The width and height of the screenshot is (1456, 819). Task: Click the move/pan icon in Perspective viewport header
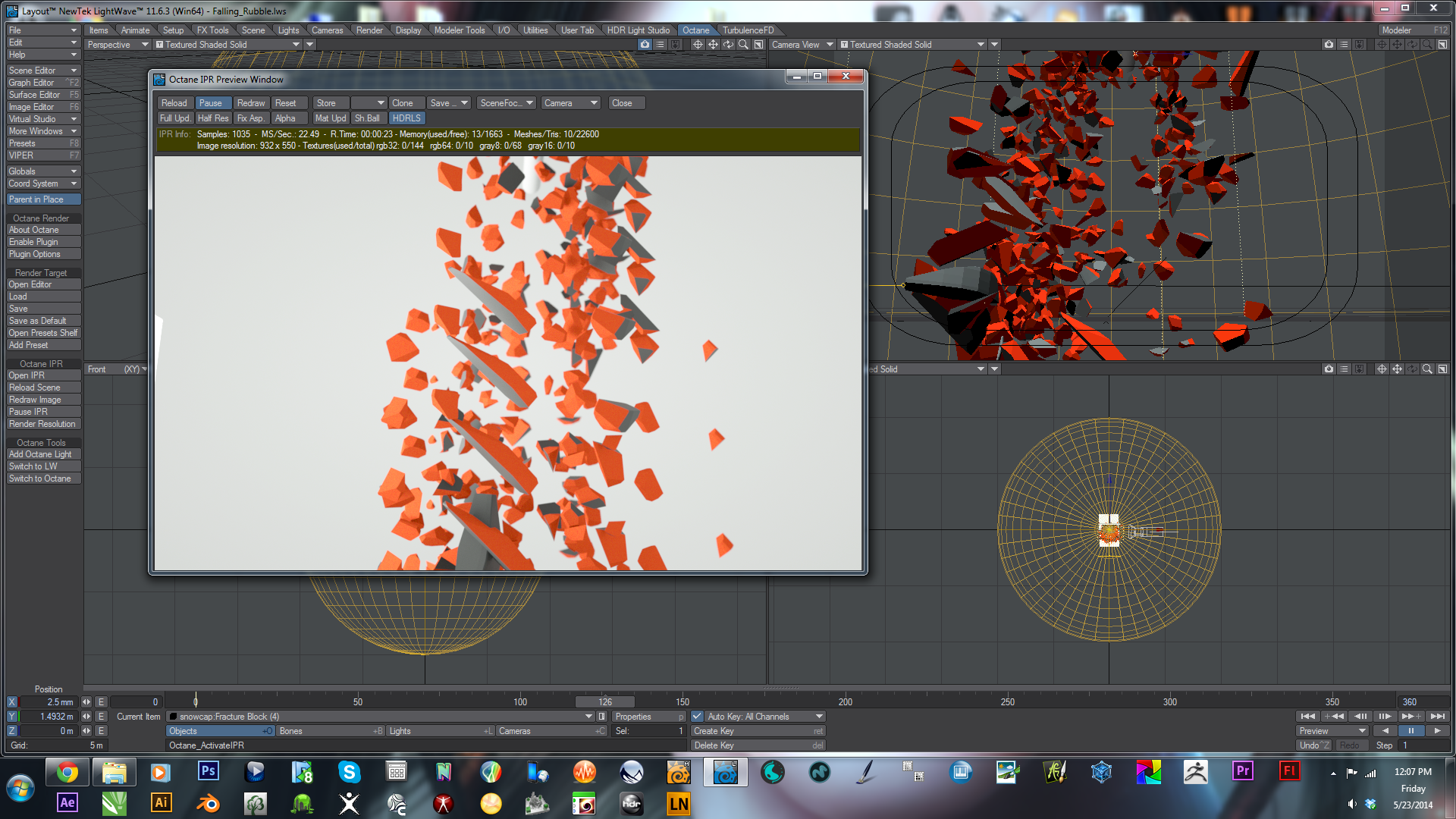(x=713, y=45)
